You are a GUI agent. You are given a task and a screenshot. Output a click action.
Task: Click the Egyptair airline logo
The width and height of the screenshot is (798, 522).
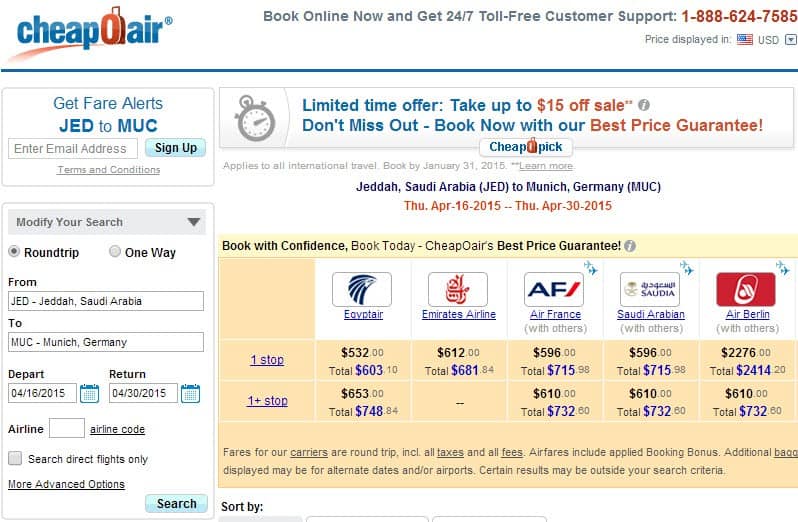(x=362, y=289)
